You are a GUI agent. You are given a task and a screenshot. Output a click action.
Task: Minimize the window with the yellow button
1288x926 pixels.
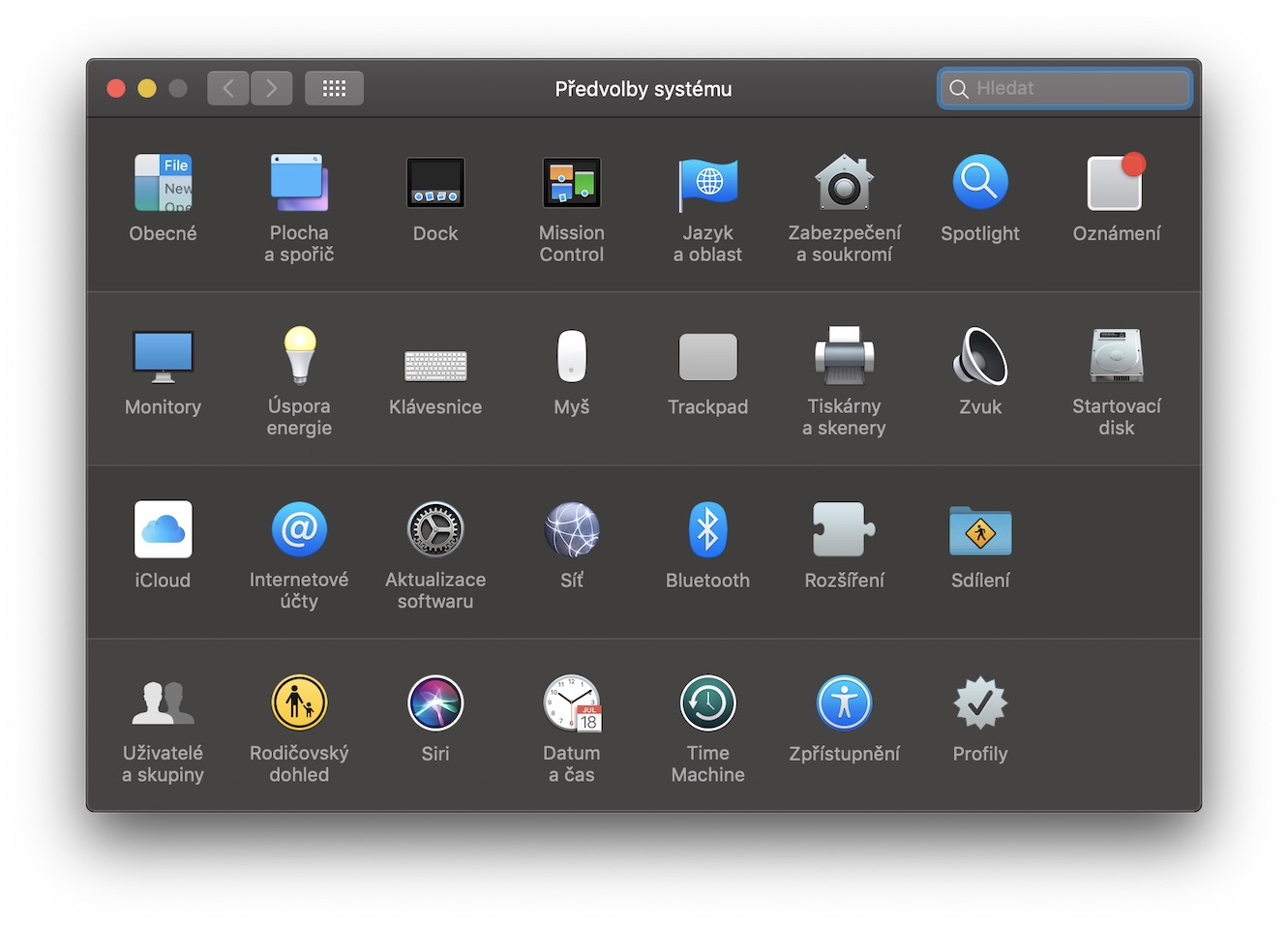(147, 88)
